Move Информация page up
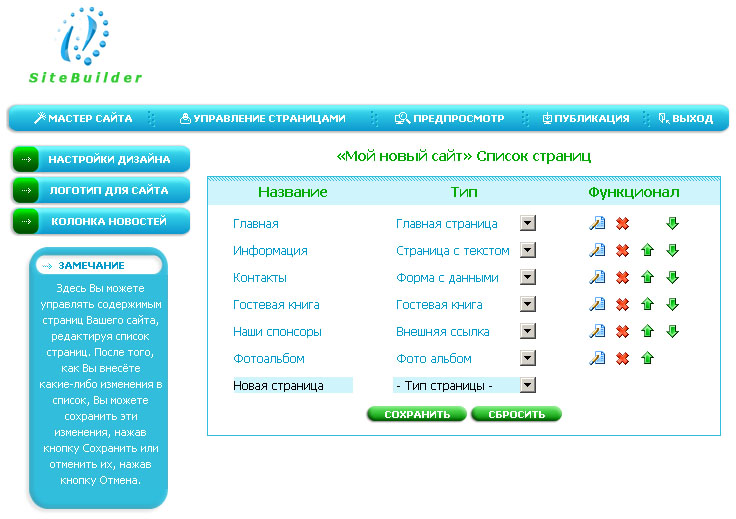 point(647,250)
